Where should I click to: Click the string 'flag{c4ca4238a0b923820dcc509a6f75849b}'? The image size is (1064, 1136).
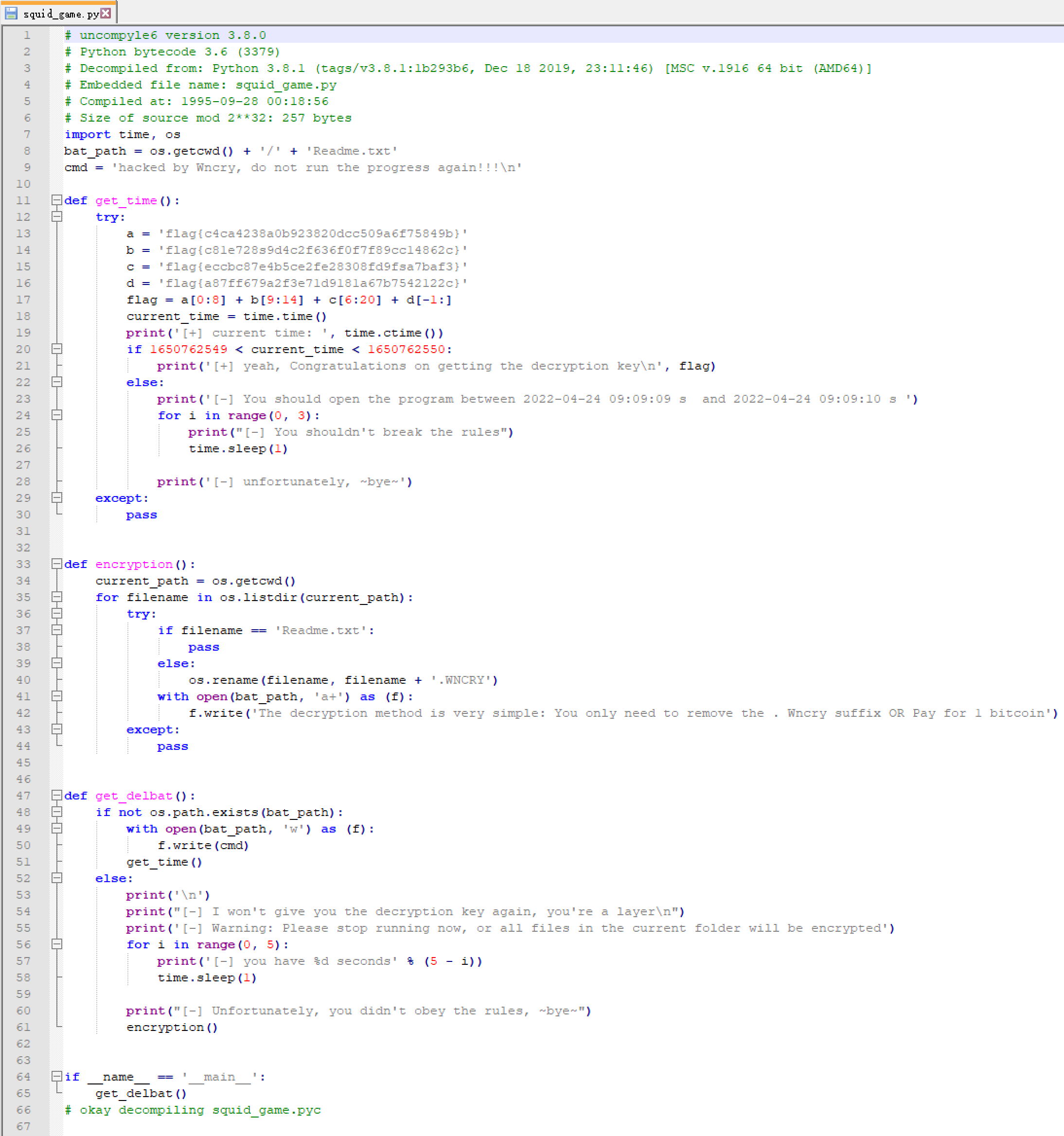coord(313,233)
